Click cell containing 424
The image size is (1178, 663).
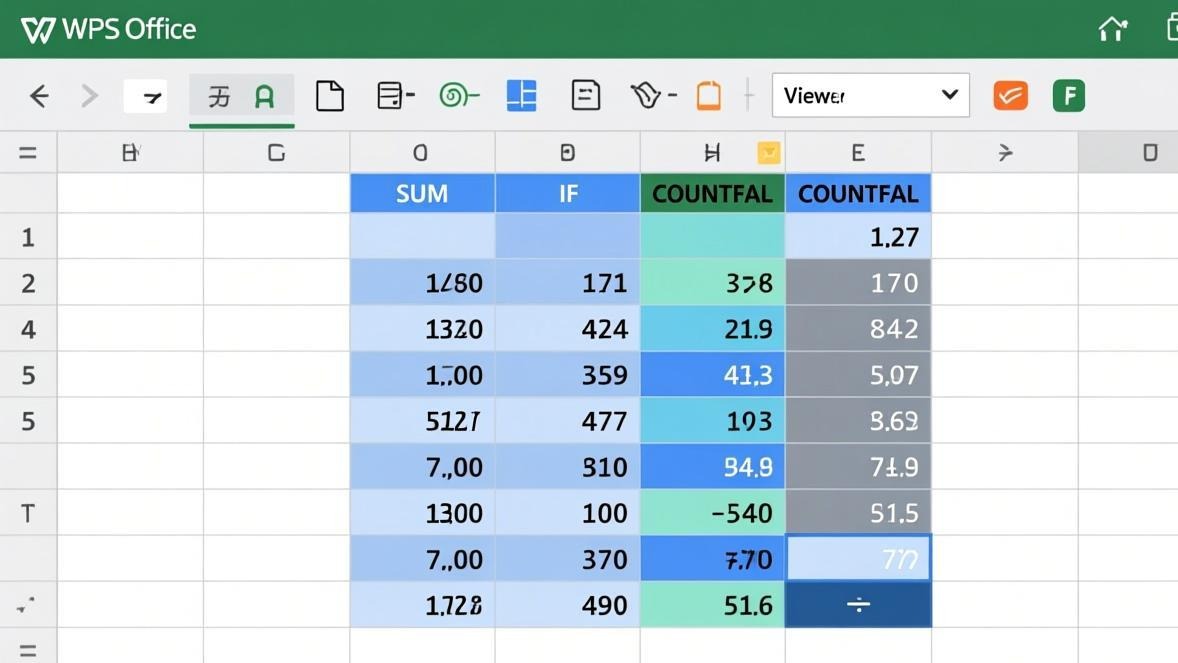(x=568, y=329)
